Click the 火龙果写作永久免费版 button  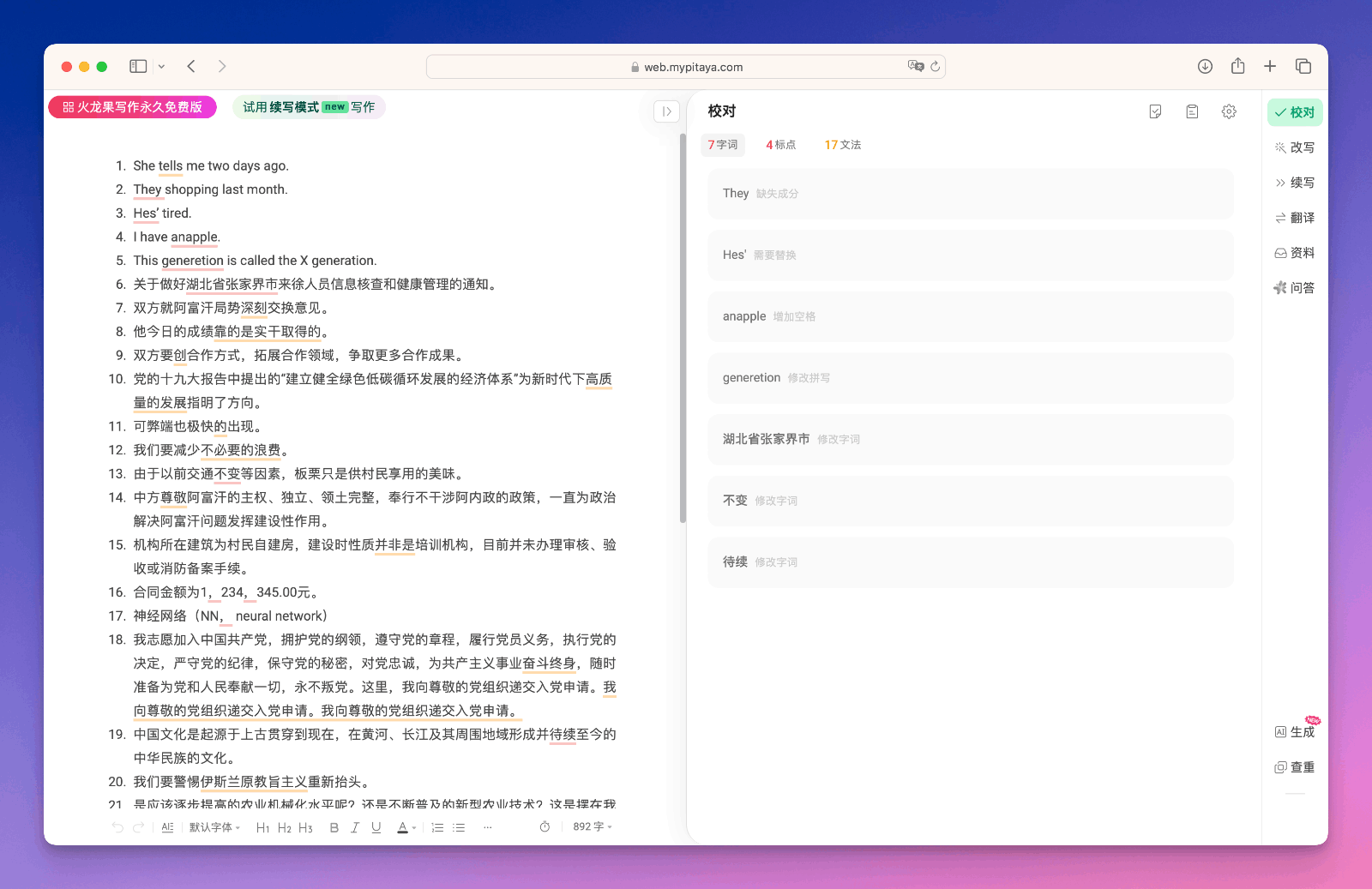(133, 107)
